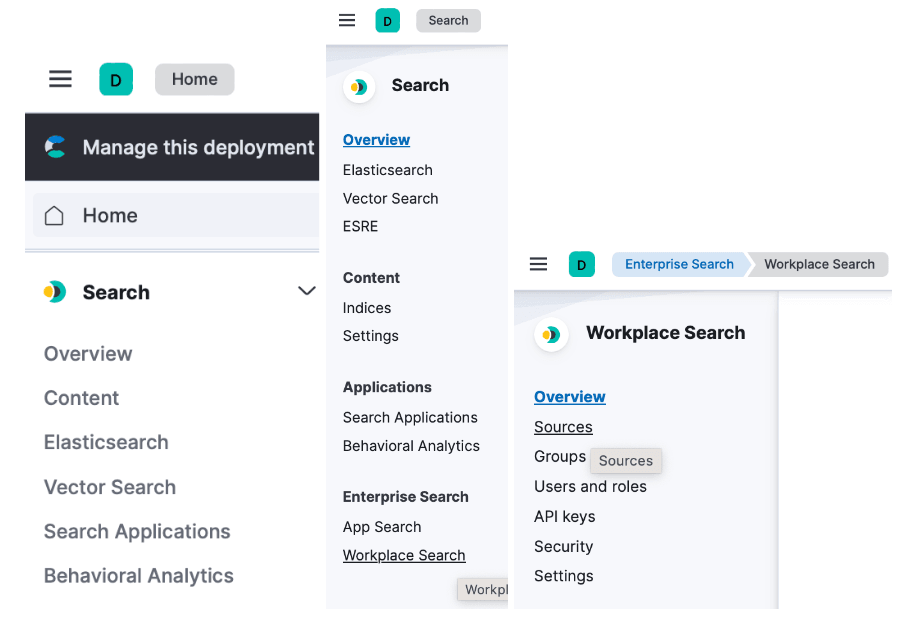
Task: Click the house icon in the Home row
Action: click(x=55, y=216)
